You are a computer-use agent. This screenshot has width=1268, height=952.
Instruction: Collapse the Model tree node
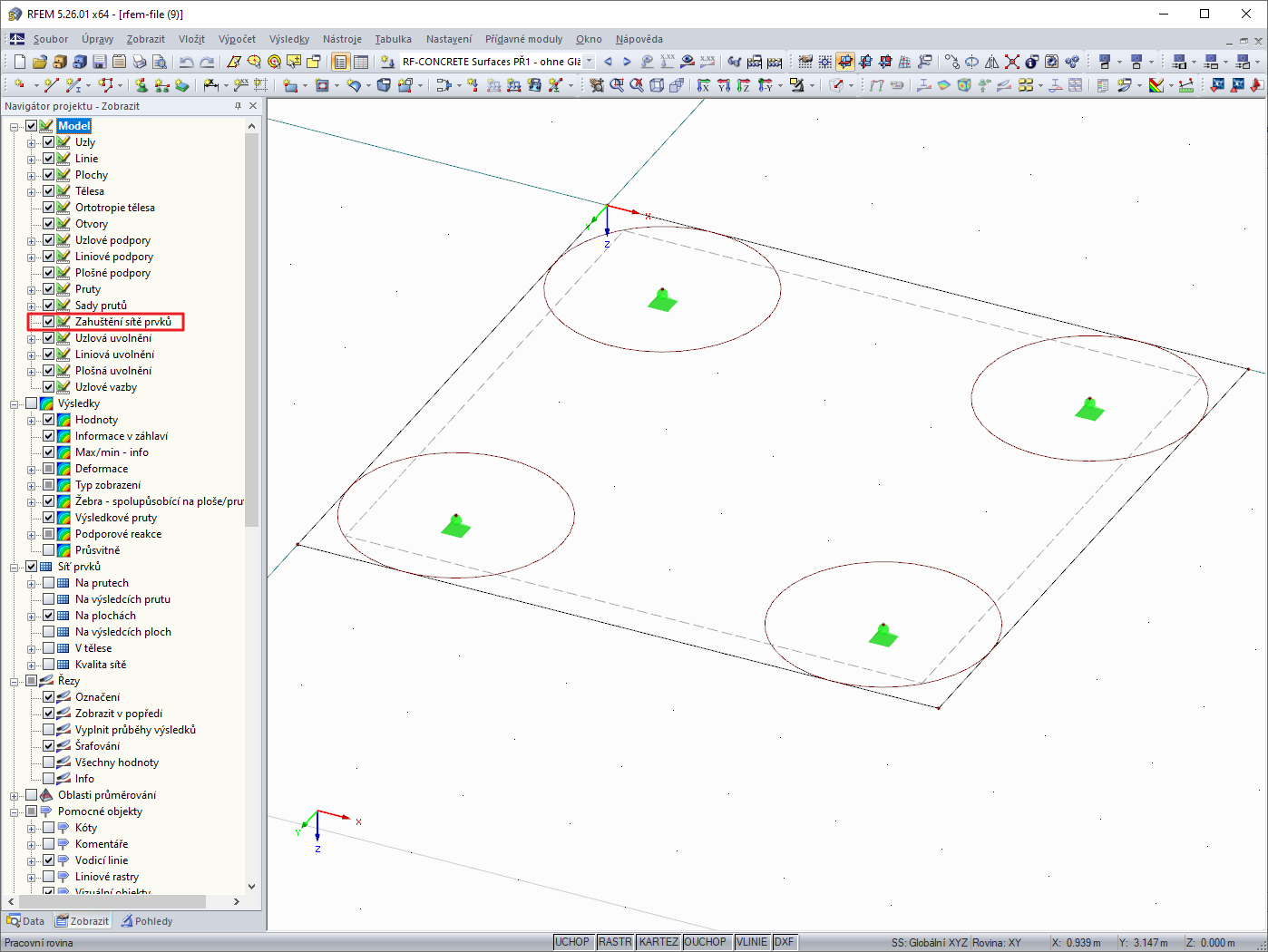[x=15, y=126]
